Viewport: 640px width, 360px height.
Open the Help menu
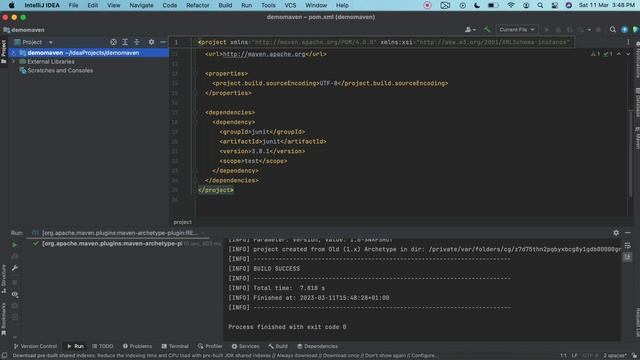coord(342,5)
